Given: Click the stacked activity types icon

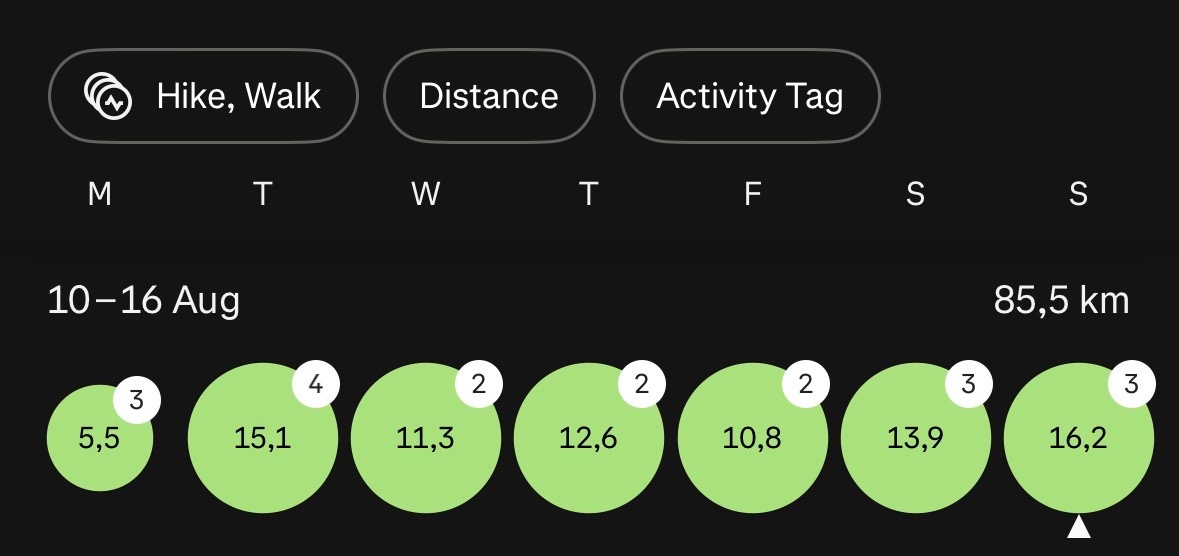Looking at the screenshot, I should point(108,96).
